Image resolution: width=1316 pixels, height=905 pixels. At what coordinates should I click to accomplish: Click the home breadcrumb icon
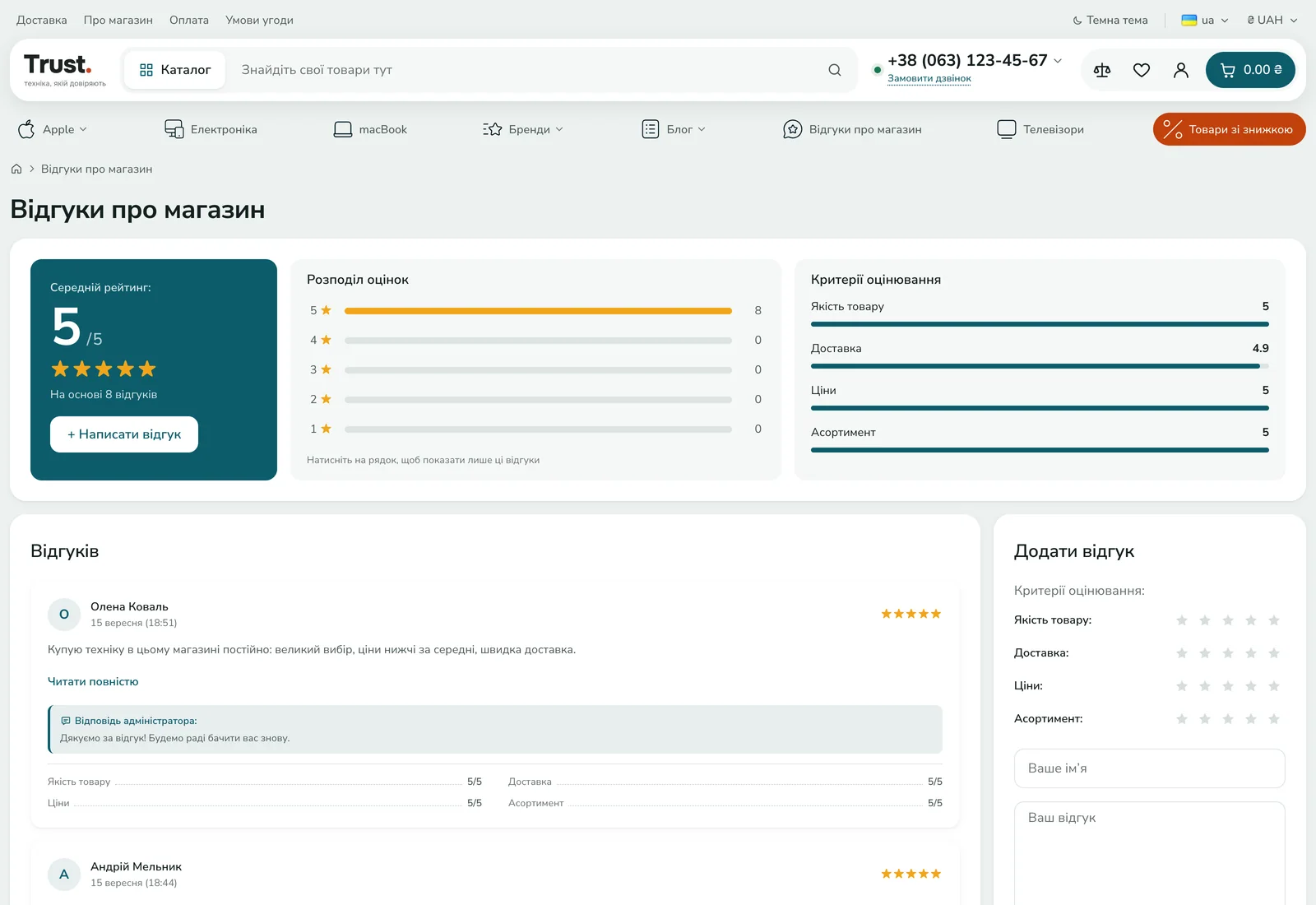tap(16, 169)
